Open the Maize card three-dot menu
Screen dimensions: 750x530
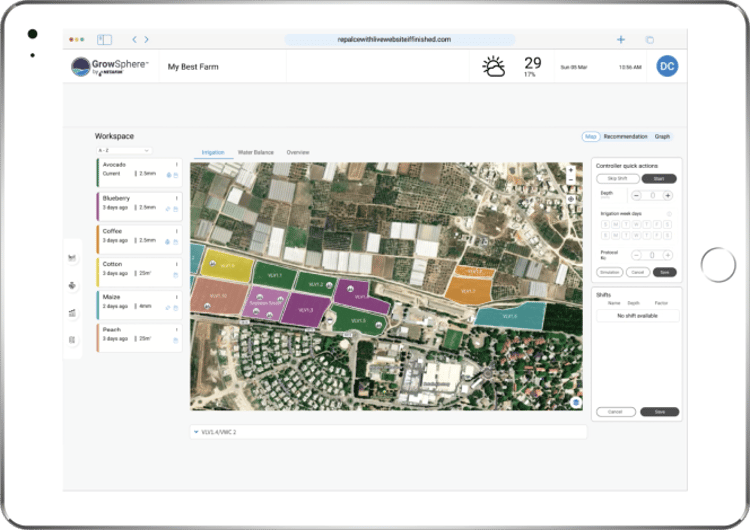tap(177, 297)
